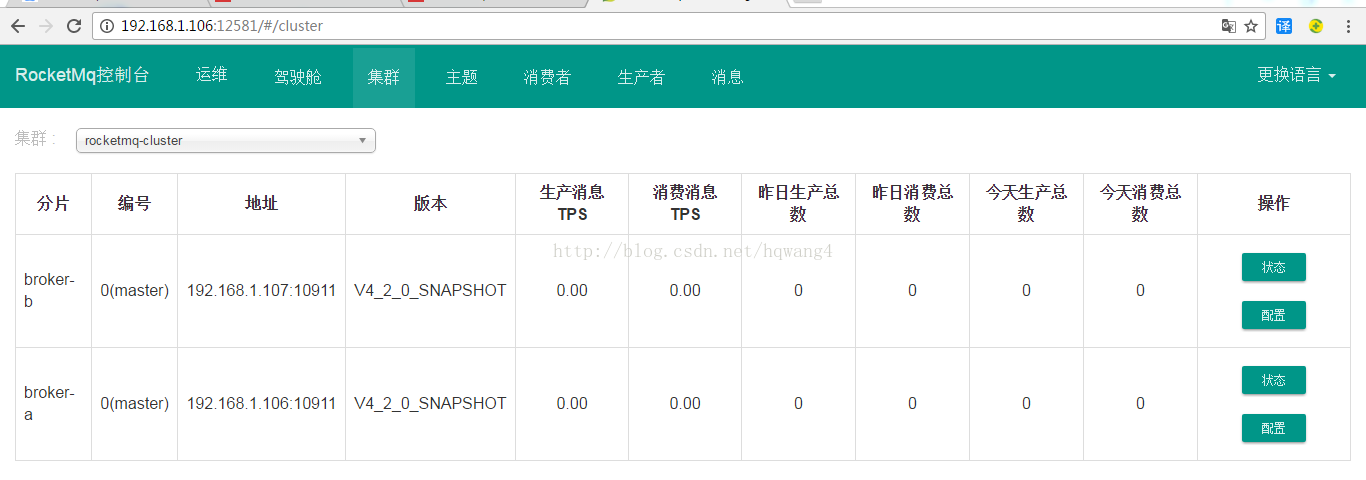Click V4_2_0_SNAPSHOT in broker-b row

[430, 291]
